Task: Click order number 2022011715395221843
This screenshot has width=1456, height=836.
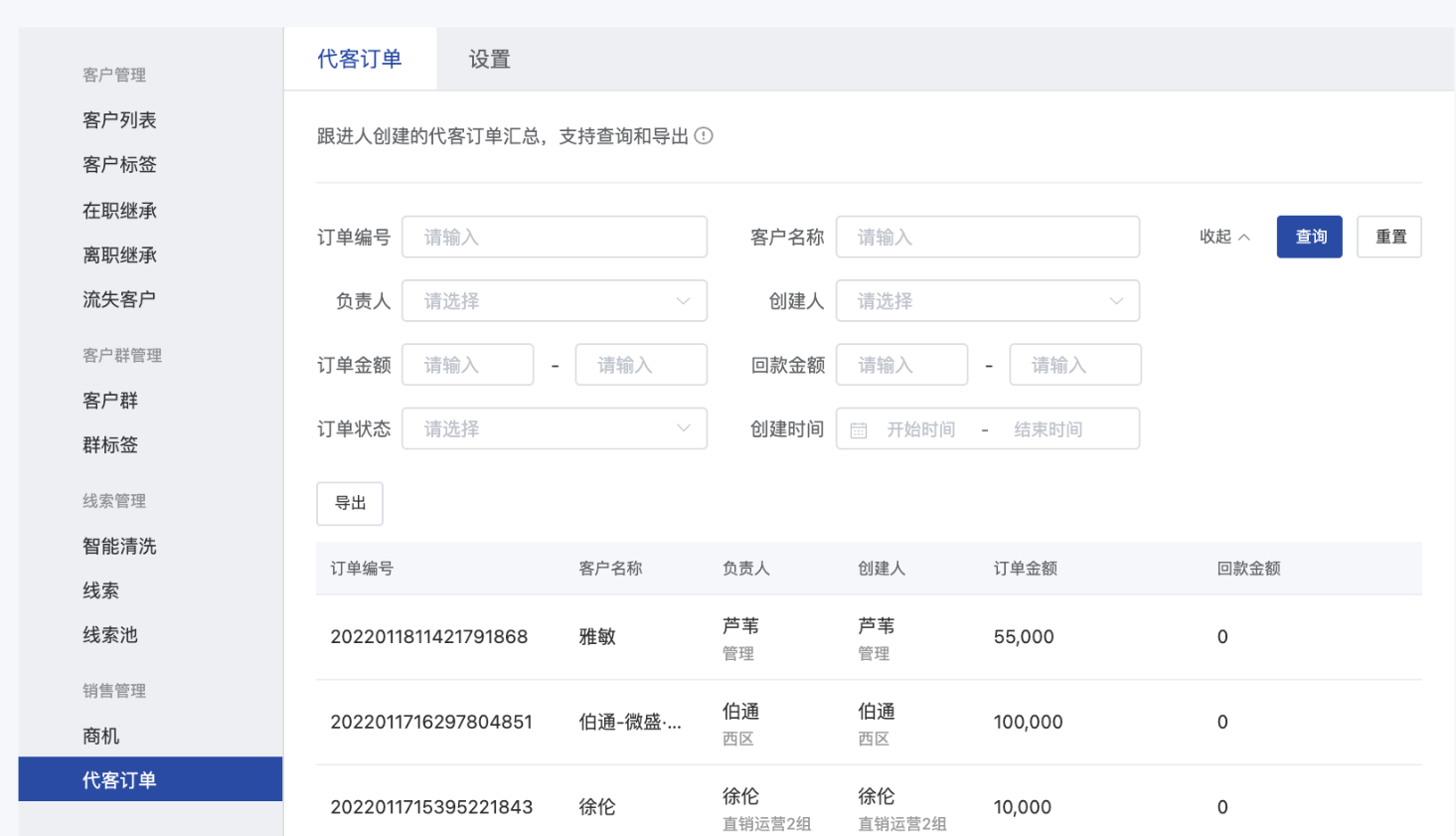Action: [431, 807]
